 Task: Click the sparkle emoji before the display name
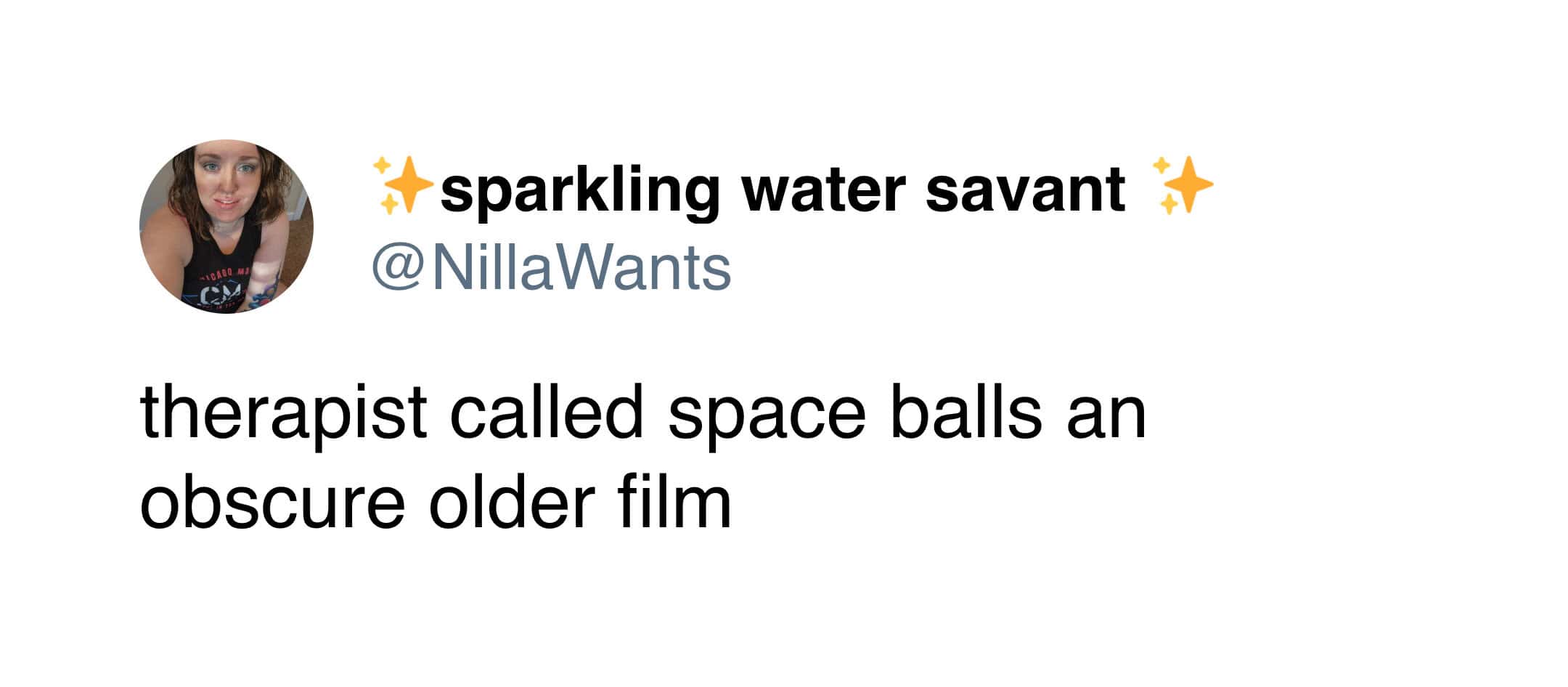[401, 186]
